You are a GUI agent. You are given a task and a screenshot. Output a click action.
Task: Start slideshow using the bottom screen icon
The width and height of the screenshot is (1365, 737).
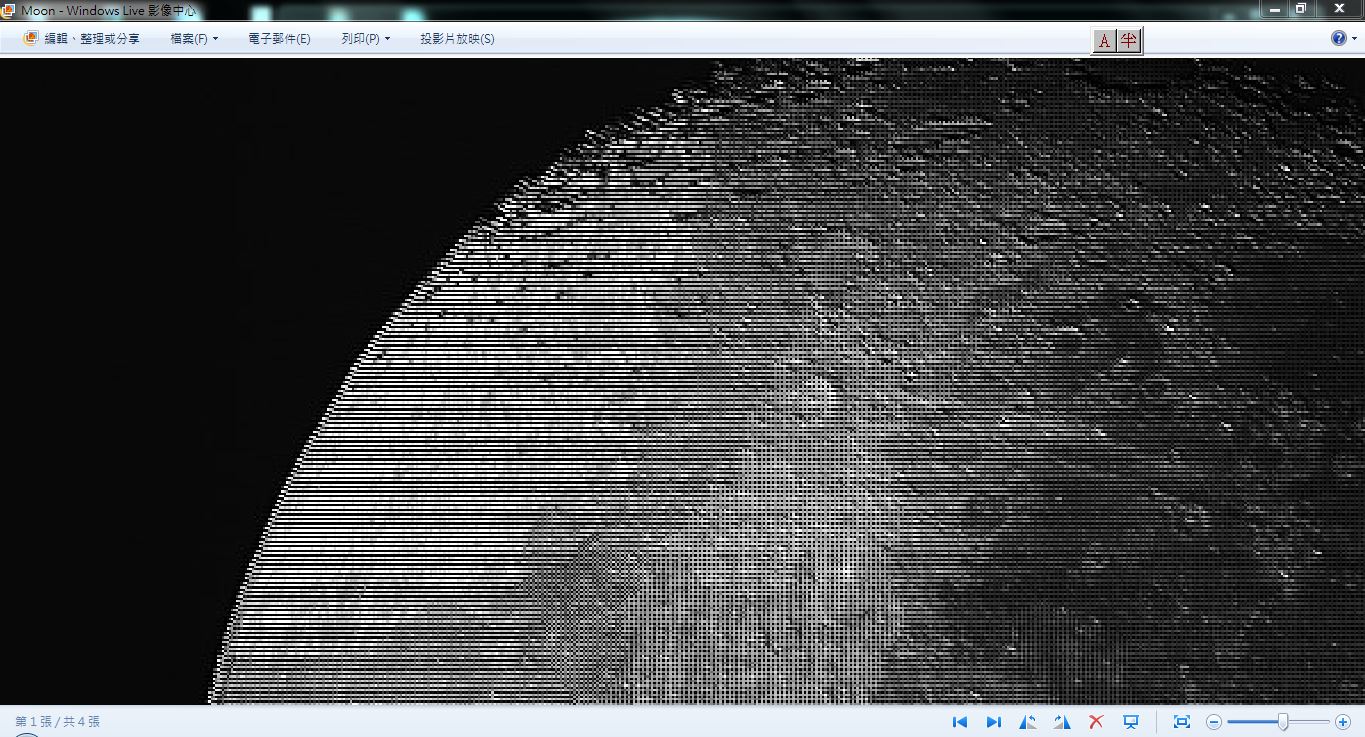(1131, 722)
